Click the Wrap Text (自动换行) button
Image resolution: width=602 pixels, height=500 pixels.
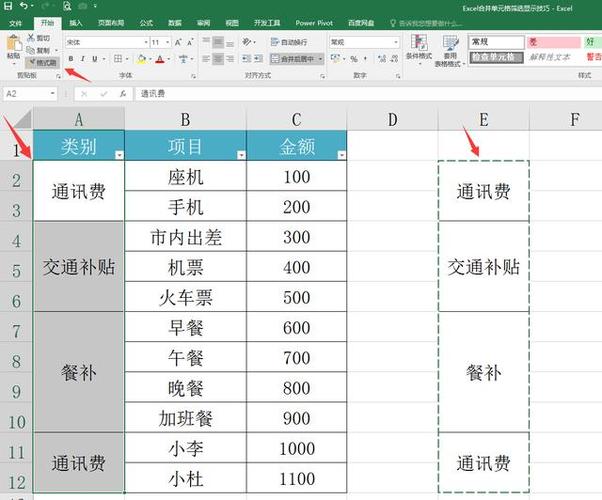point(289,42)
